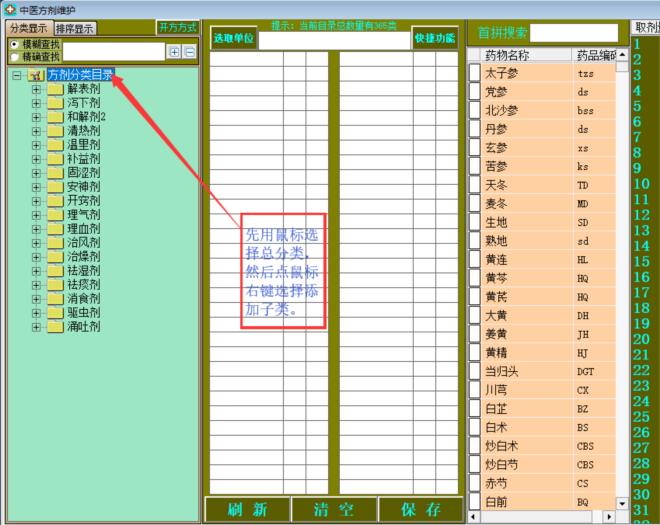Switch to the 排序显示 tab
The height and width of the screenshot is (525, 660).
click(x=76, y=28)
